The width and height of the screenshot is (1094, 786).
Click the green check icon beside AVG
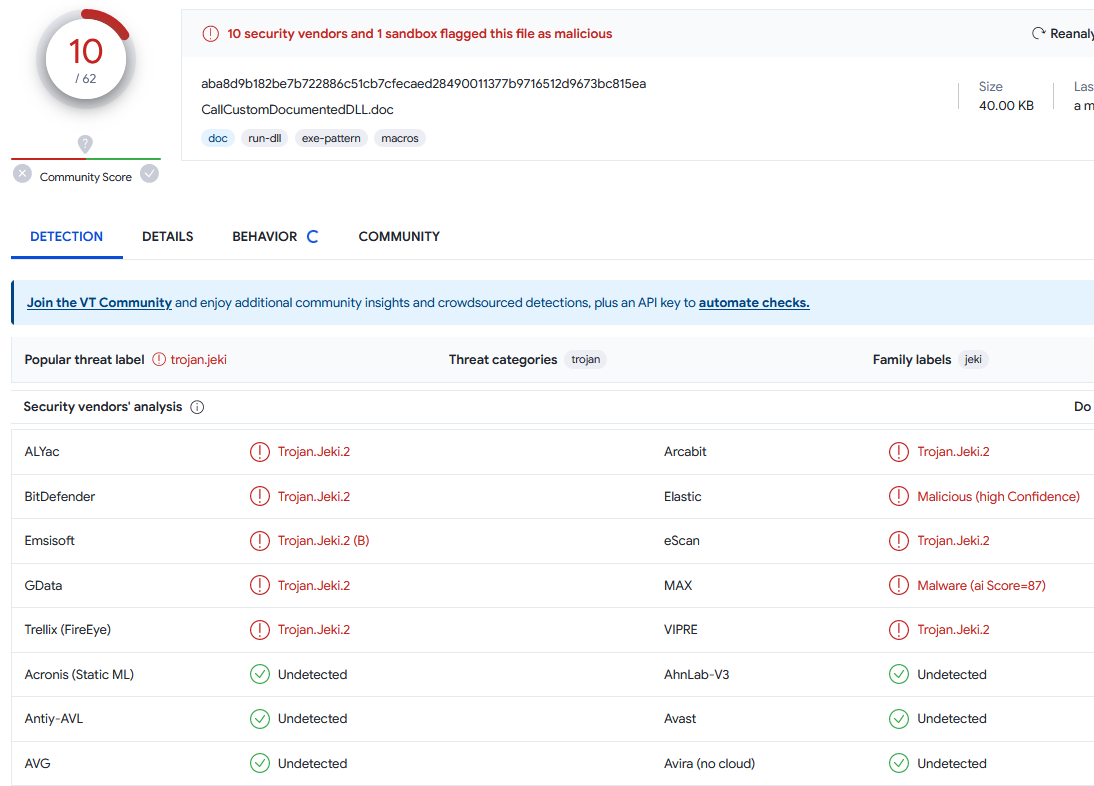pos(260,763)
